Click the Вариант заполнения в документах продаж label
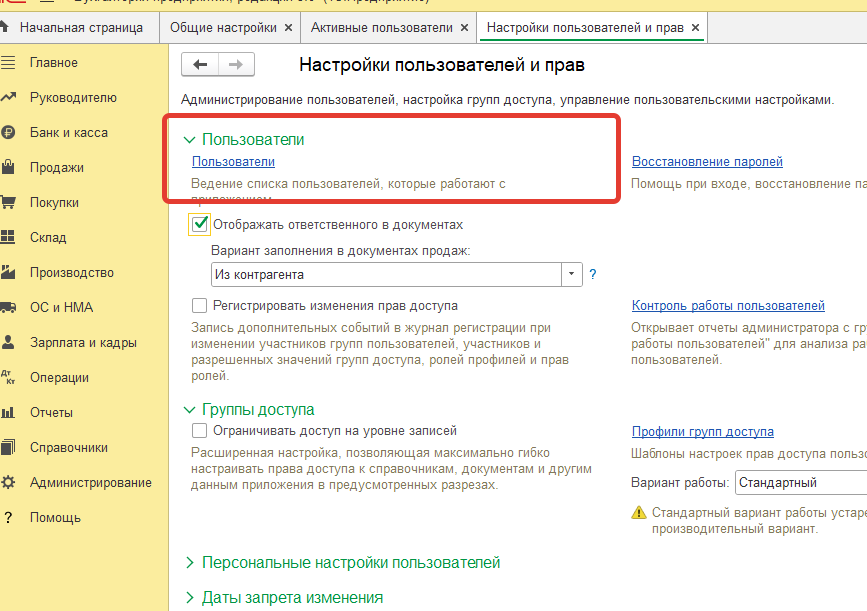The height and width of the screenshot is (611, 867). coord(341,250)
